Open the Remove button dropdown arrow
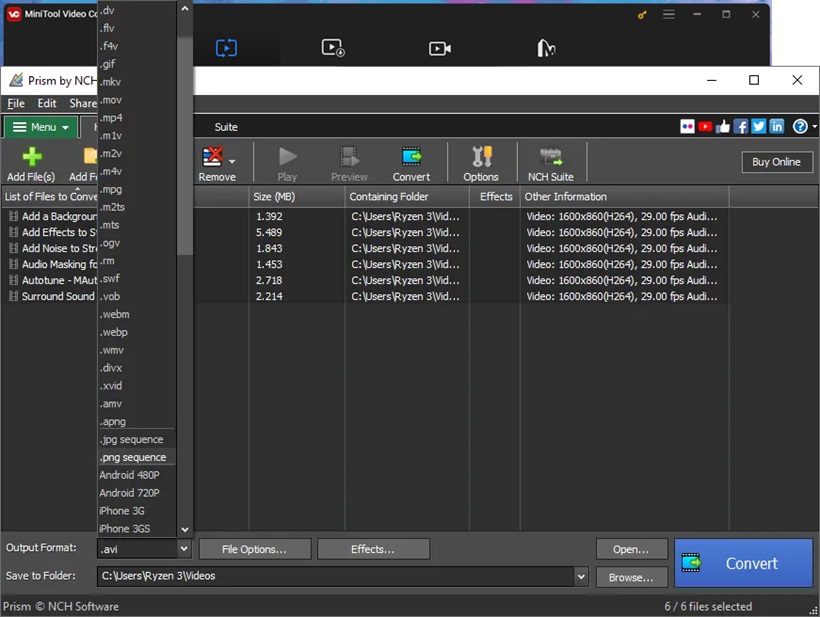The width and height of the screenshot is (820, 617). click(232, 162)
